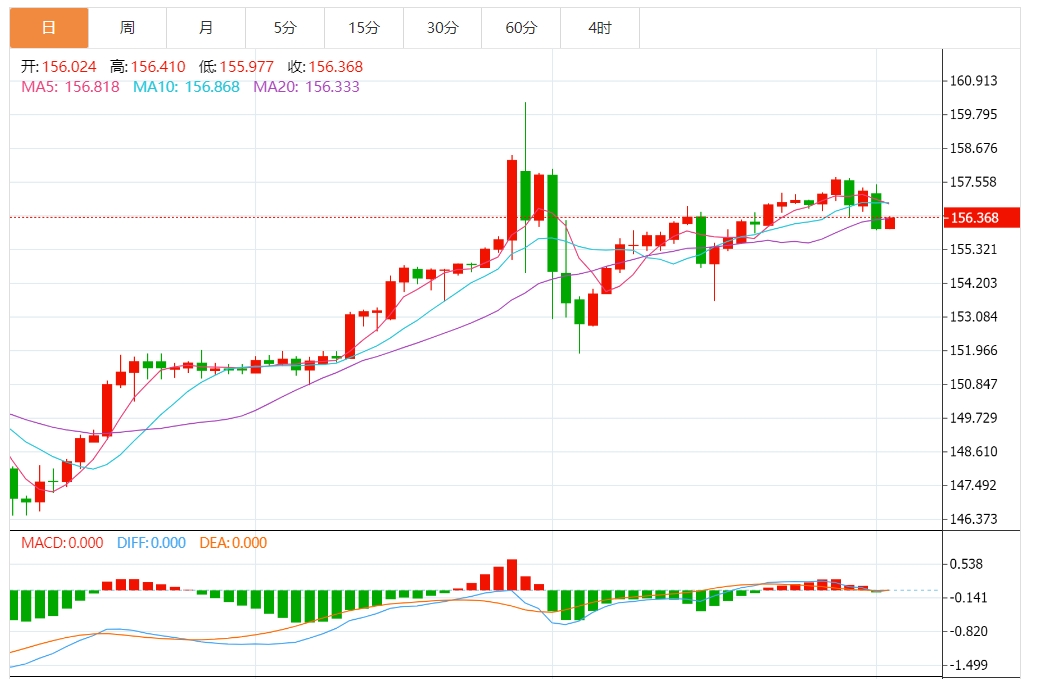Viewport: 1039px width, 679px height.
Task: Switch to the 月 monthly tab
Action: point(206,28)
